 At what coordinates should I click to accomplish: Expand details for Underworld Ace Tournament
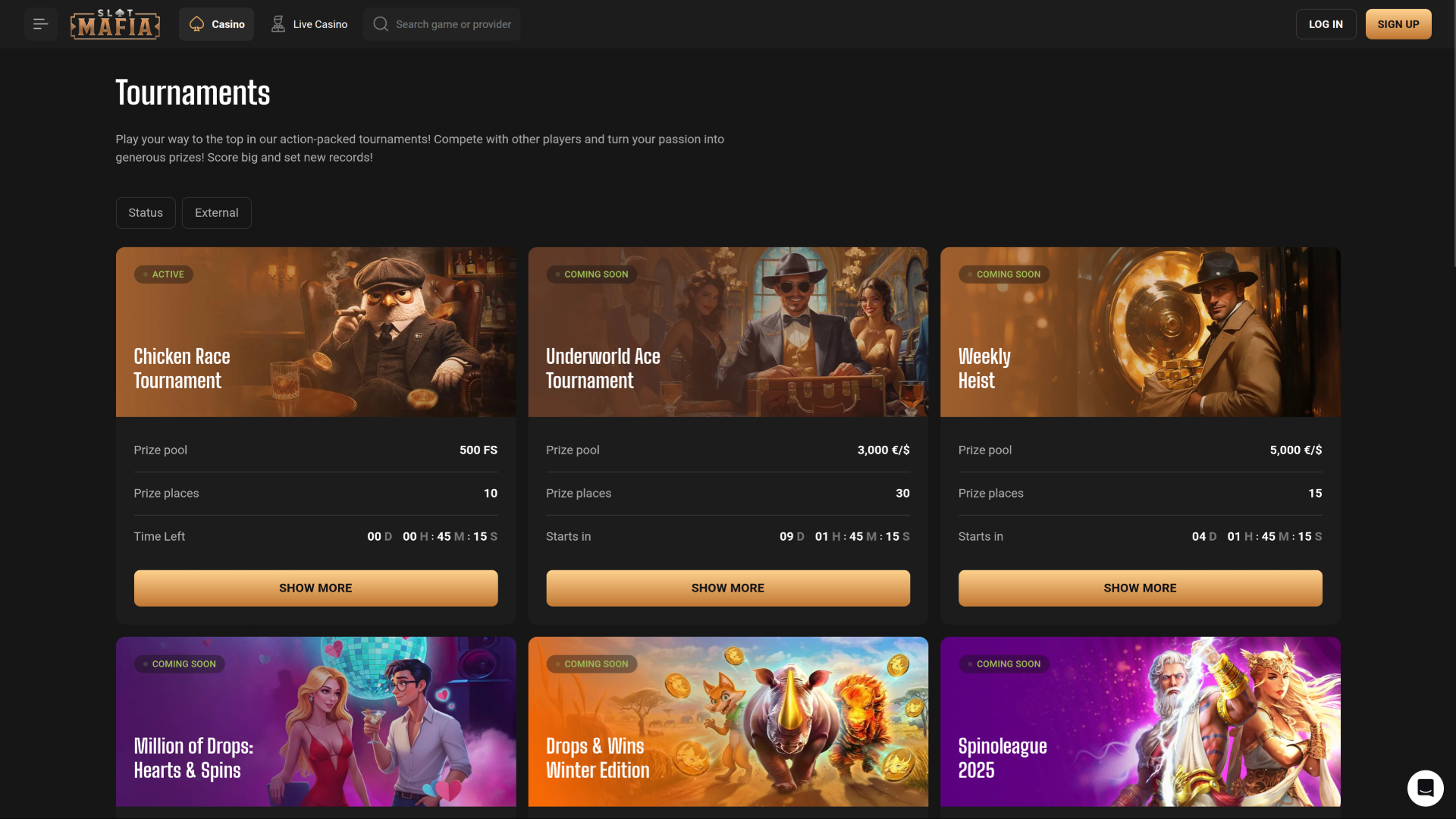pos(727,588)
